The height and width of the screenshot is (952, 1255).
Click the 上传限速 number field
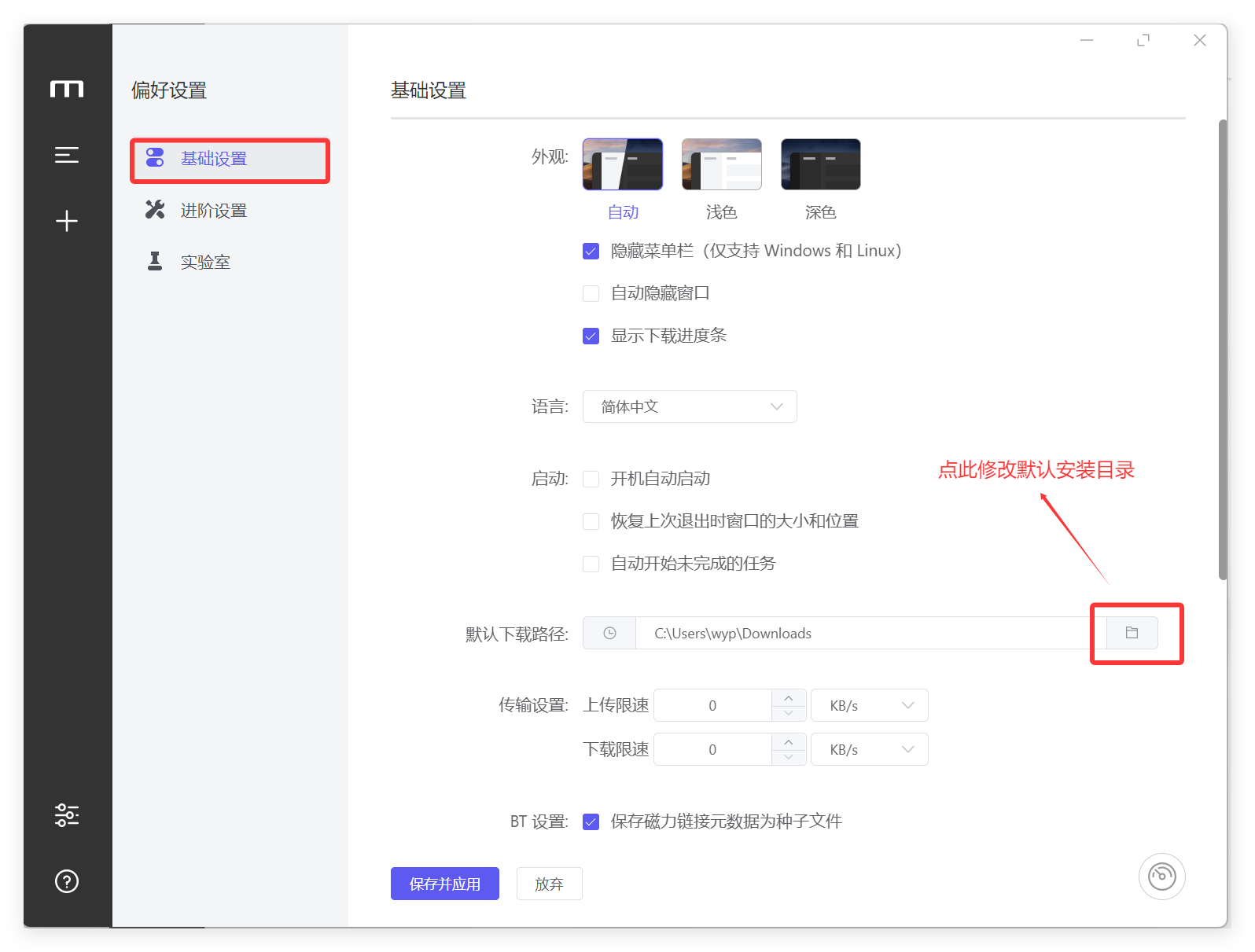[712, 705]
